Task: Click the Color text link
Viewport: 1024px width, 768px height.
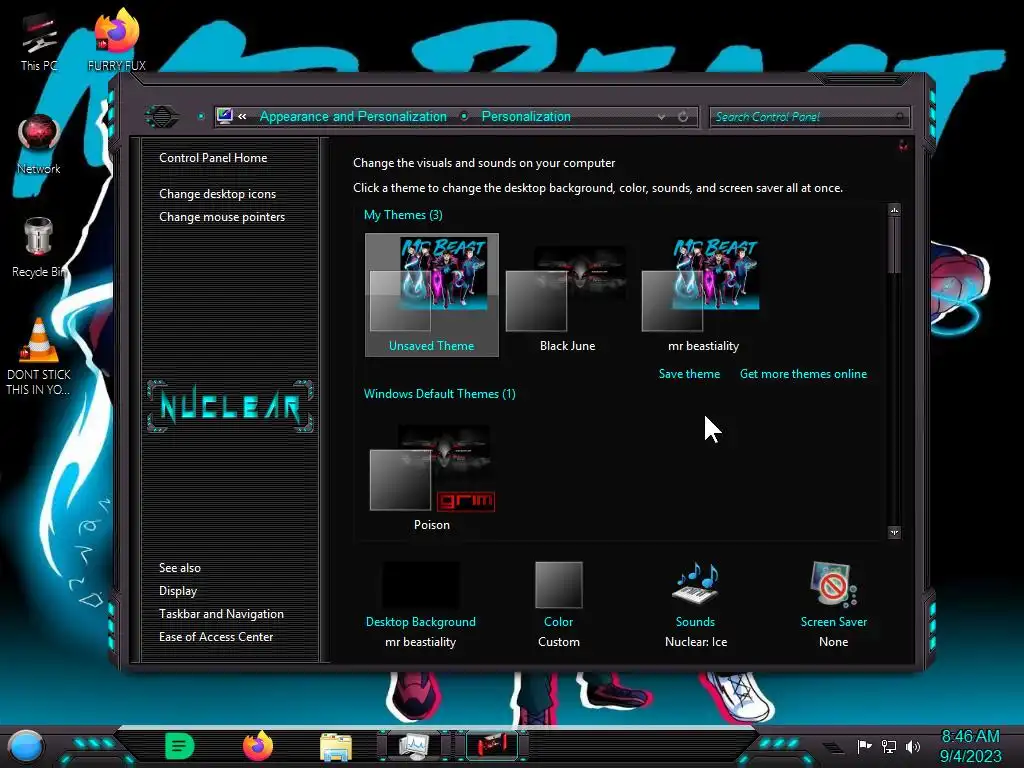Action: [x=558, y=622]
